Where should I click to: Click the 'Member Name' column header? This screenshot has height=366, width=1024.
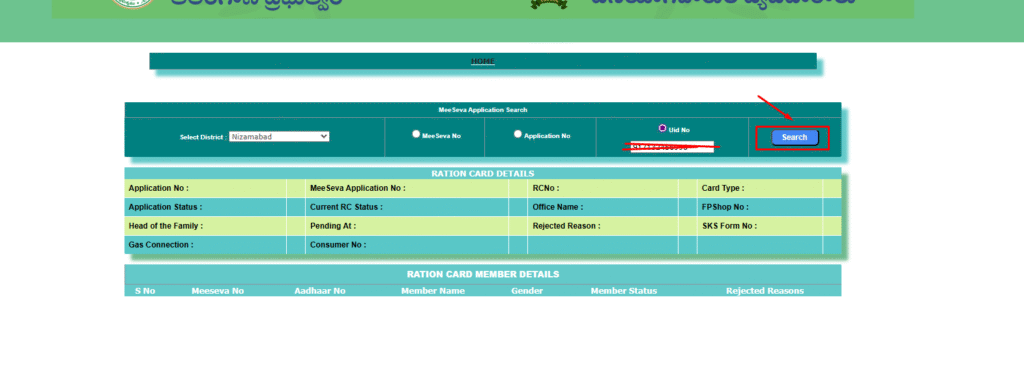[433, 291]
